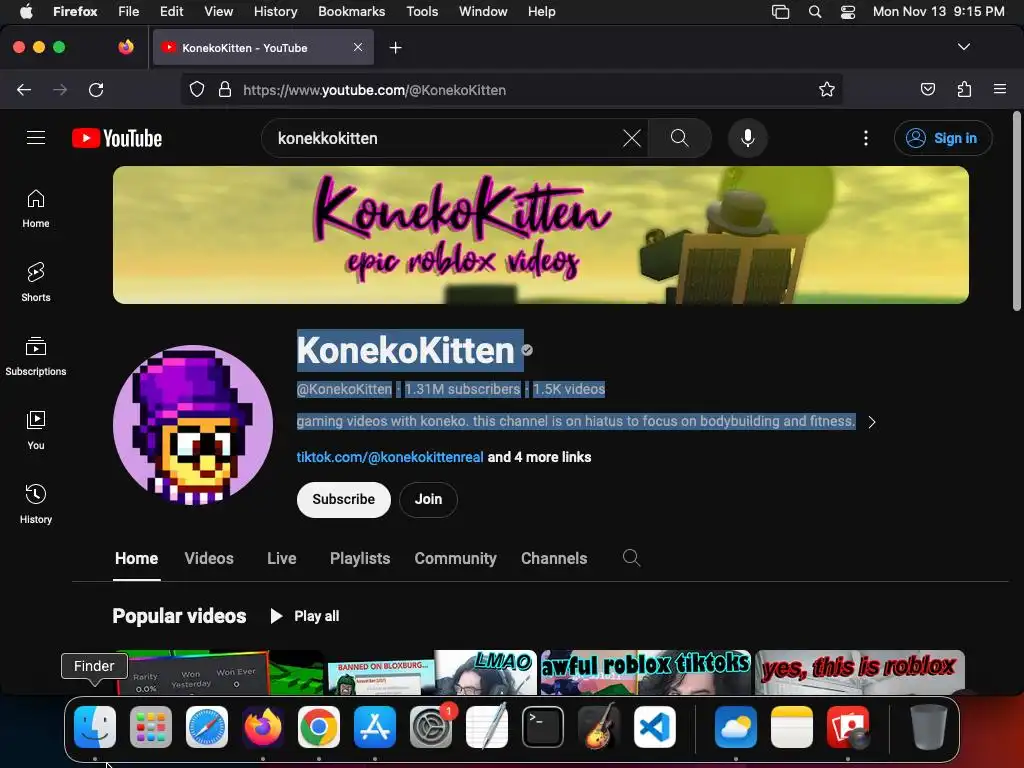Open Spotlight search in menu bar
Image resolution: width=1024 pixels, height=768 pixels.
[x=814, y=11]
